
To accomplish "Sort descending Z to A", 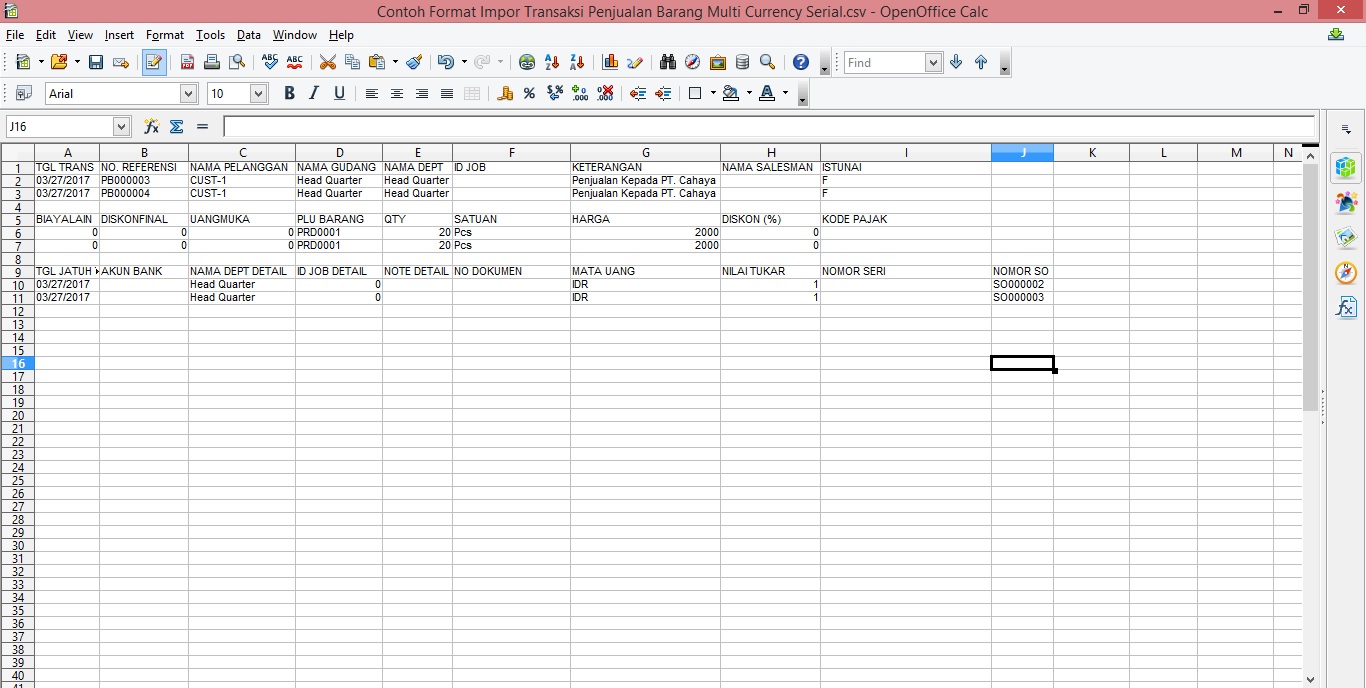I will (577, 62).
